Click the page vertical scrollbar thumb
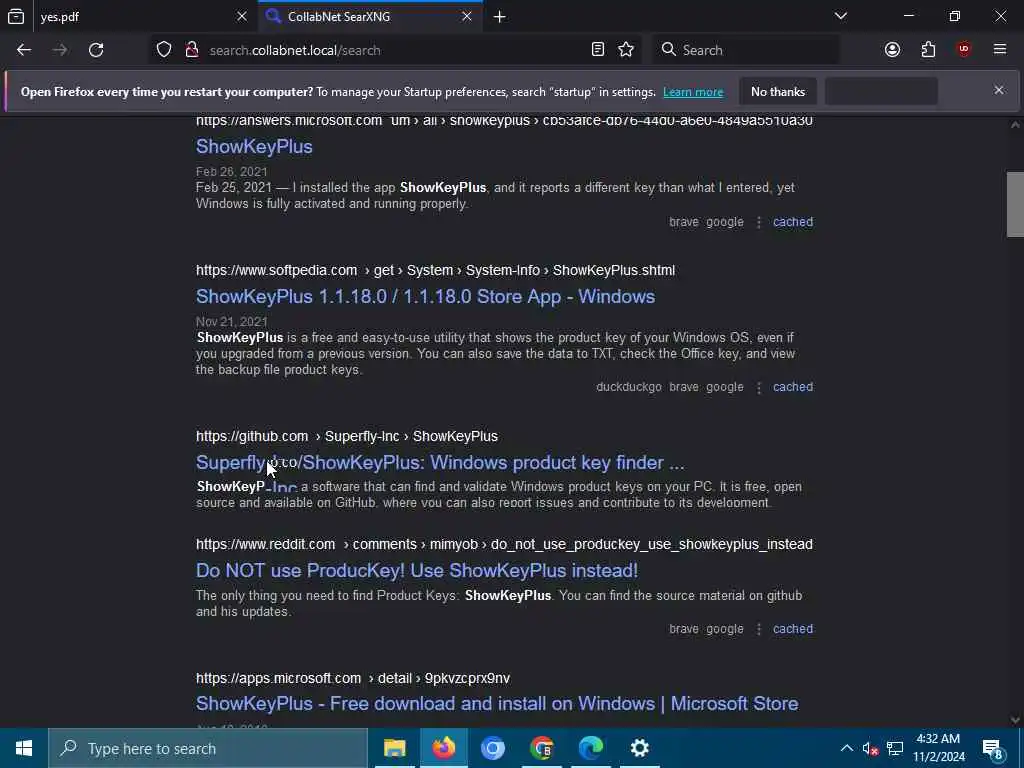The image size is (1024, 768). (1015, 204)
